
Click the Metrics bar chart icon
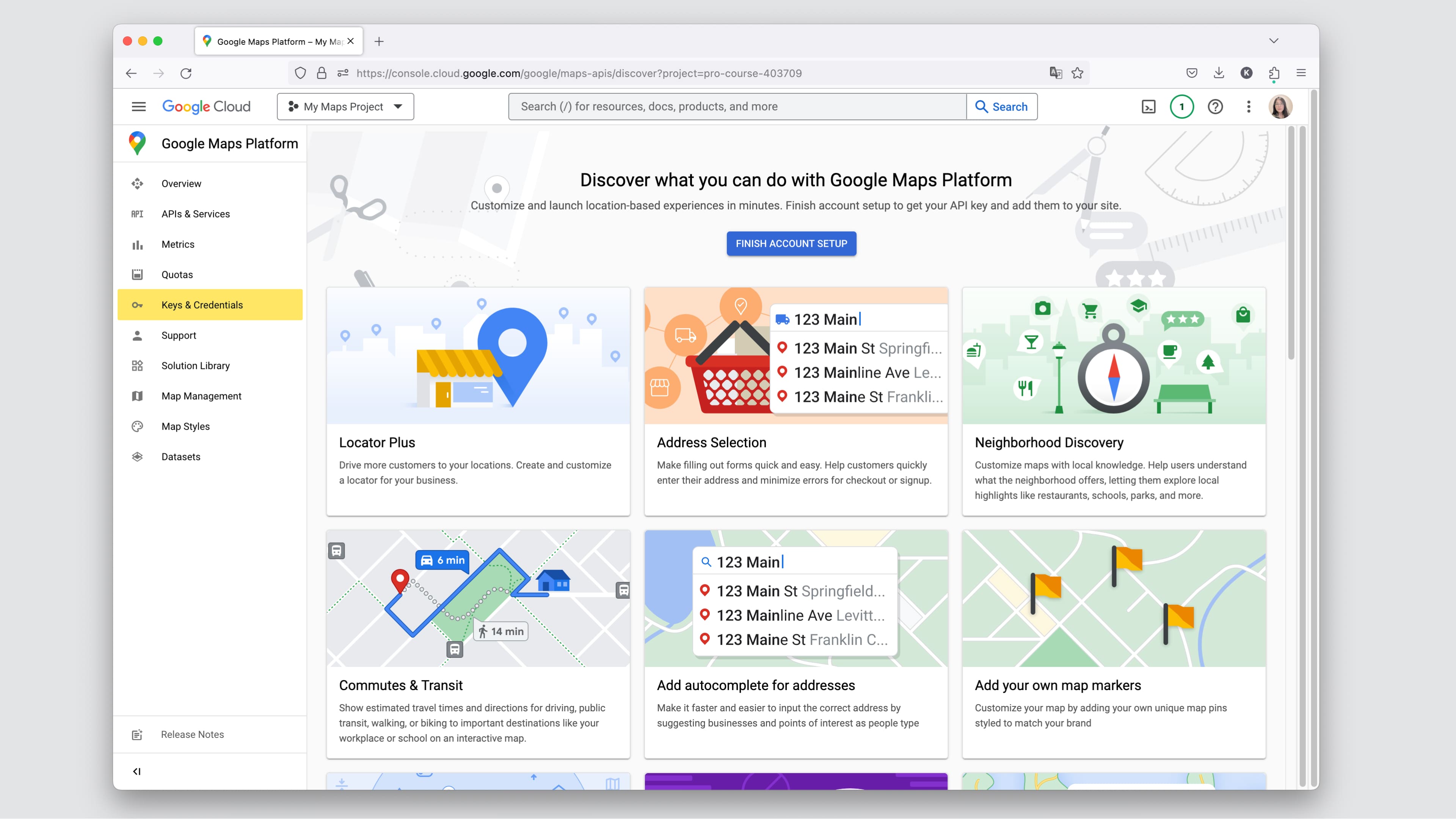(137, 245)
